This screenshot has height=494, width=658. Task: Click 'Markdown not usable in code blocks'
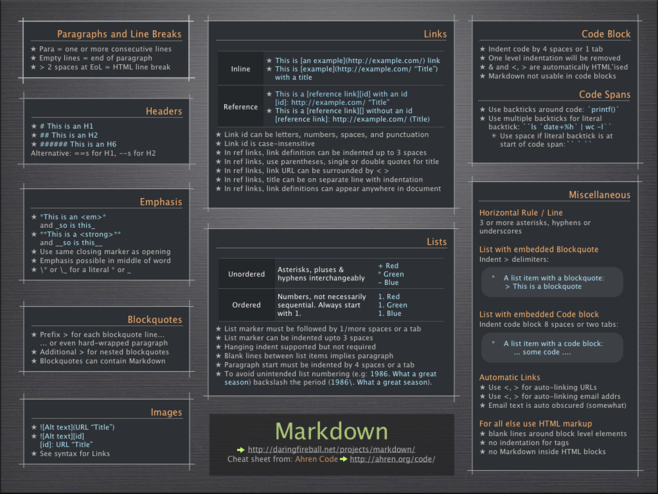click(x=552, y=76)
